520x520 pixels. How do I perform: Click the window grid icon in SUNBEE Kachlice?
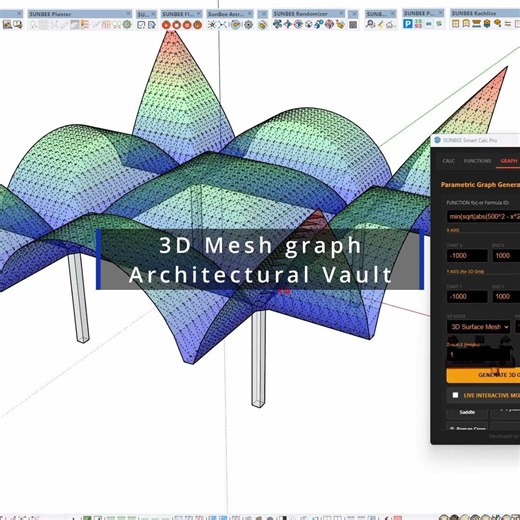pyautogui.click(x=455, y=24)
